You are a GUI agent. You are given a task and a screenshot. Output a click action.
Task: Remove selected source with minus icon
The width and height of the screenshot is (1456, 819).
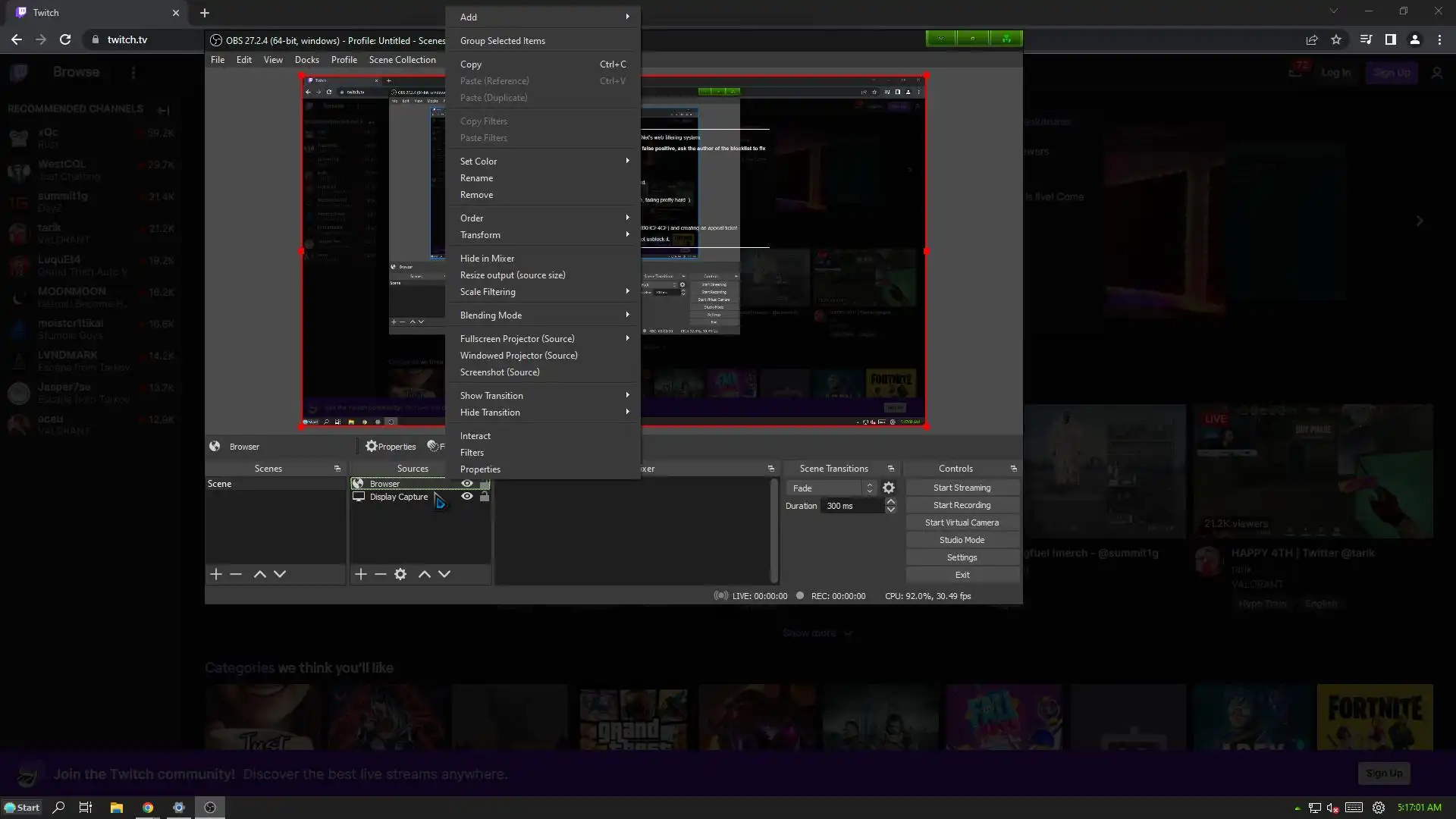381,575
